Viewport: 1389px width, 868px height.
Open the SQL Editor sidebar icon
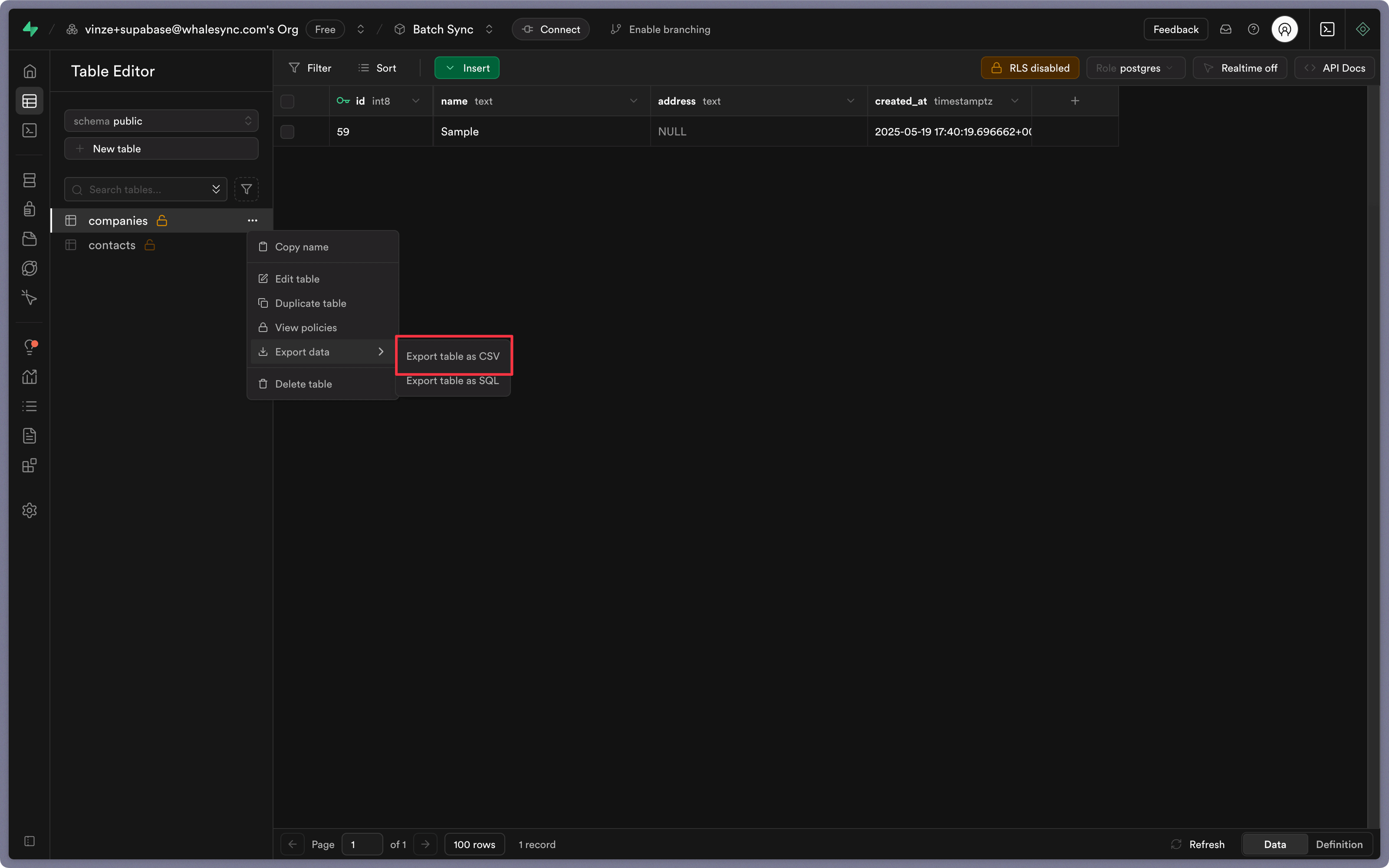coord(29,130)
